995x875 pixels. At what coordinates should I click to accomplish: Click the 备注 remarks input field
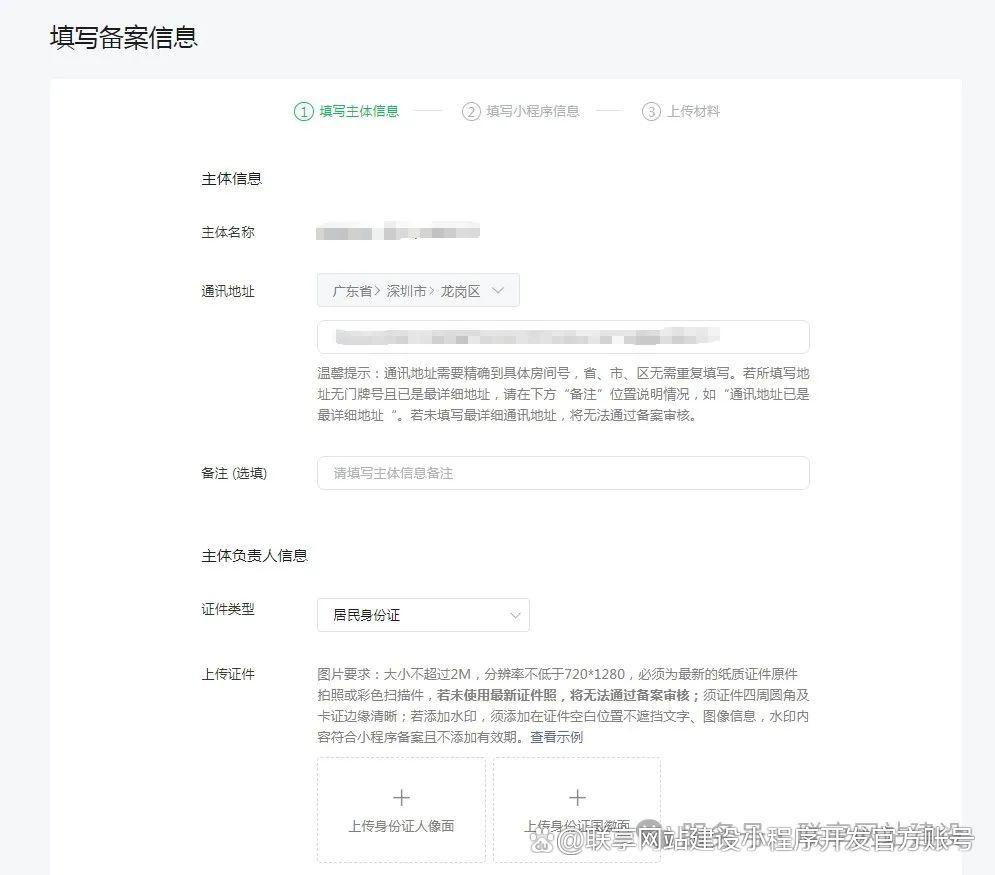(563, 473)
